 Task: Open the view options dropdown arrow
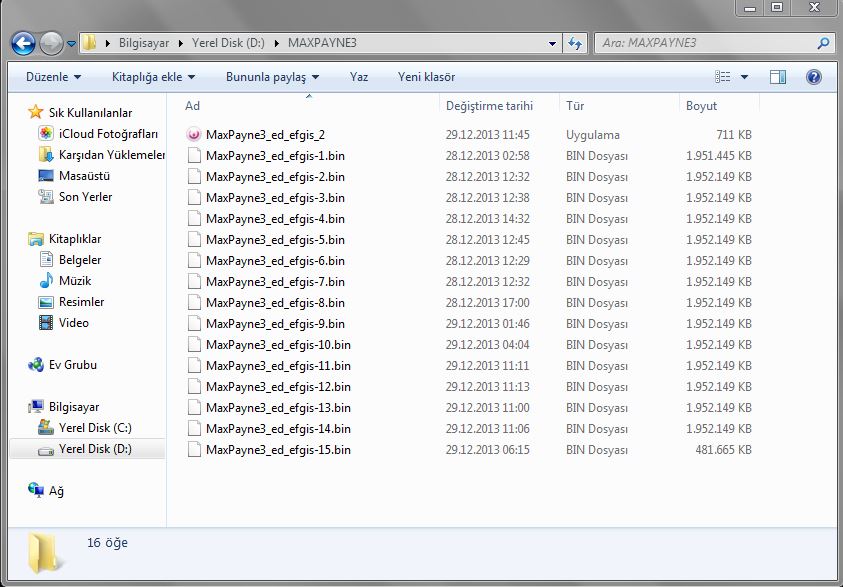[x=745, y=77]
